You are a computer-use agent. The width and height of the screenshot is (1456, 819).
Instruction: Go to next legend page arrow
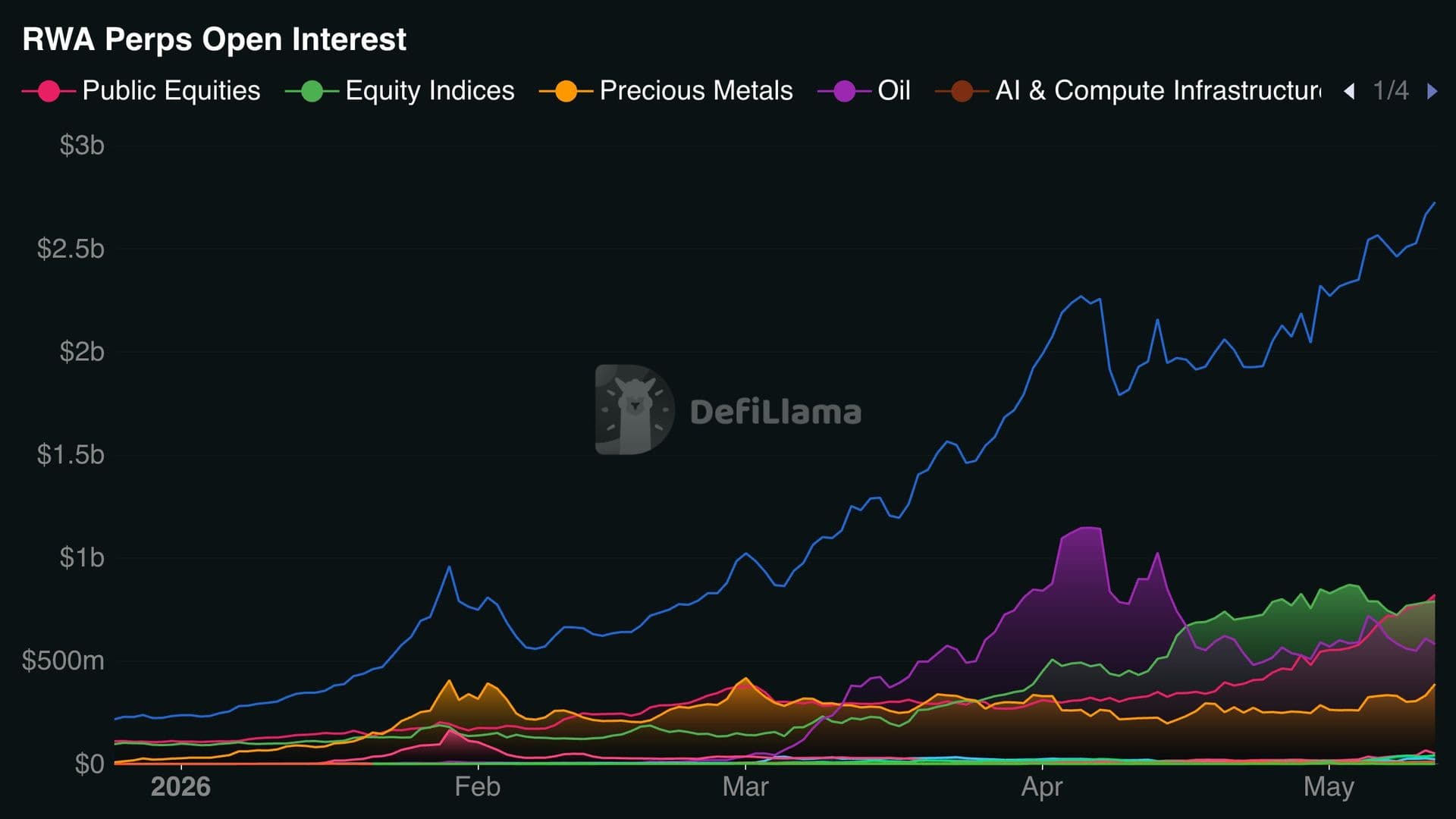tap(1432, 91)
